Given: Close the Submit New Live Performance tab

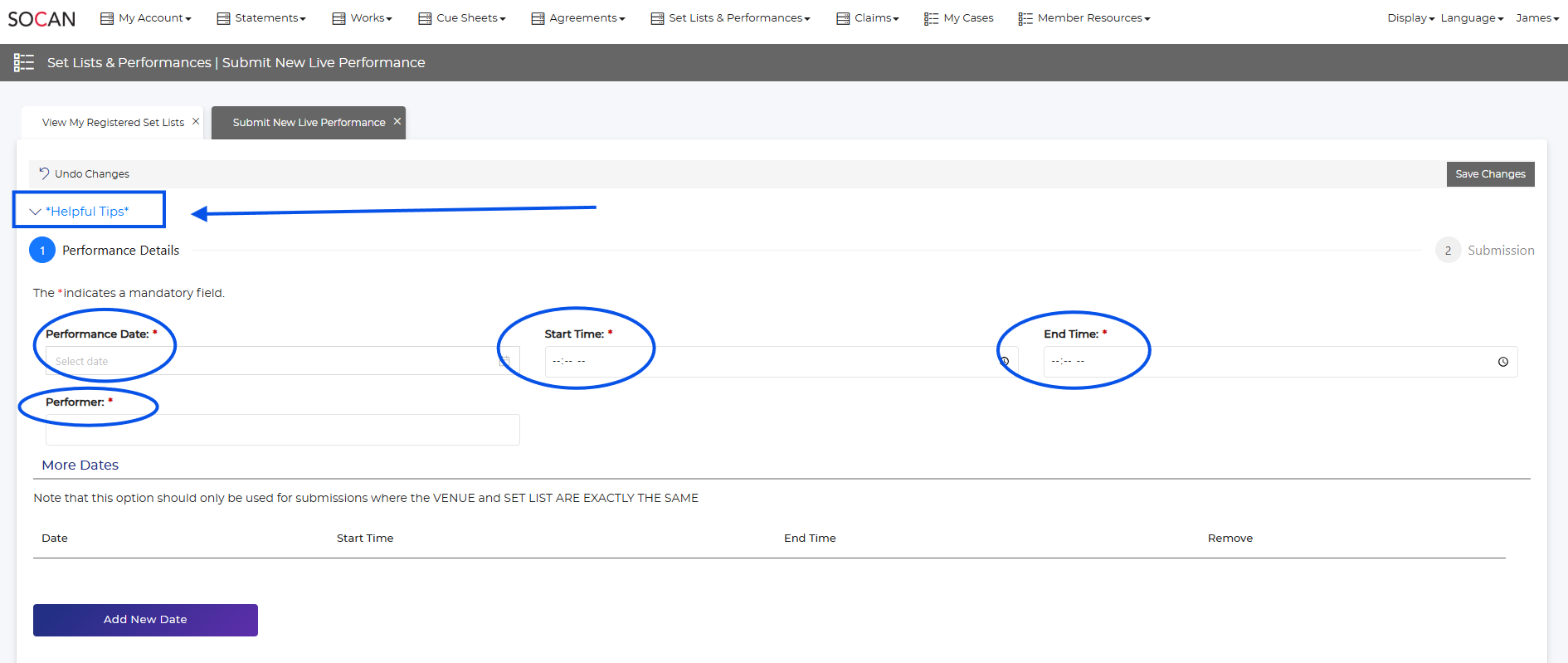Looking at the screenshot, I should [397, 121].
